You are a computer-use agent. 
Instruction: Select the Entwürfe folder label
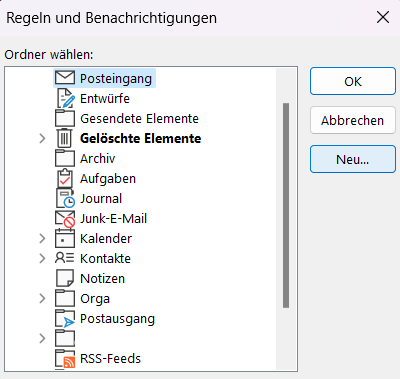click(105, 98)
